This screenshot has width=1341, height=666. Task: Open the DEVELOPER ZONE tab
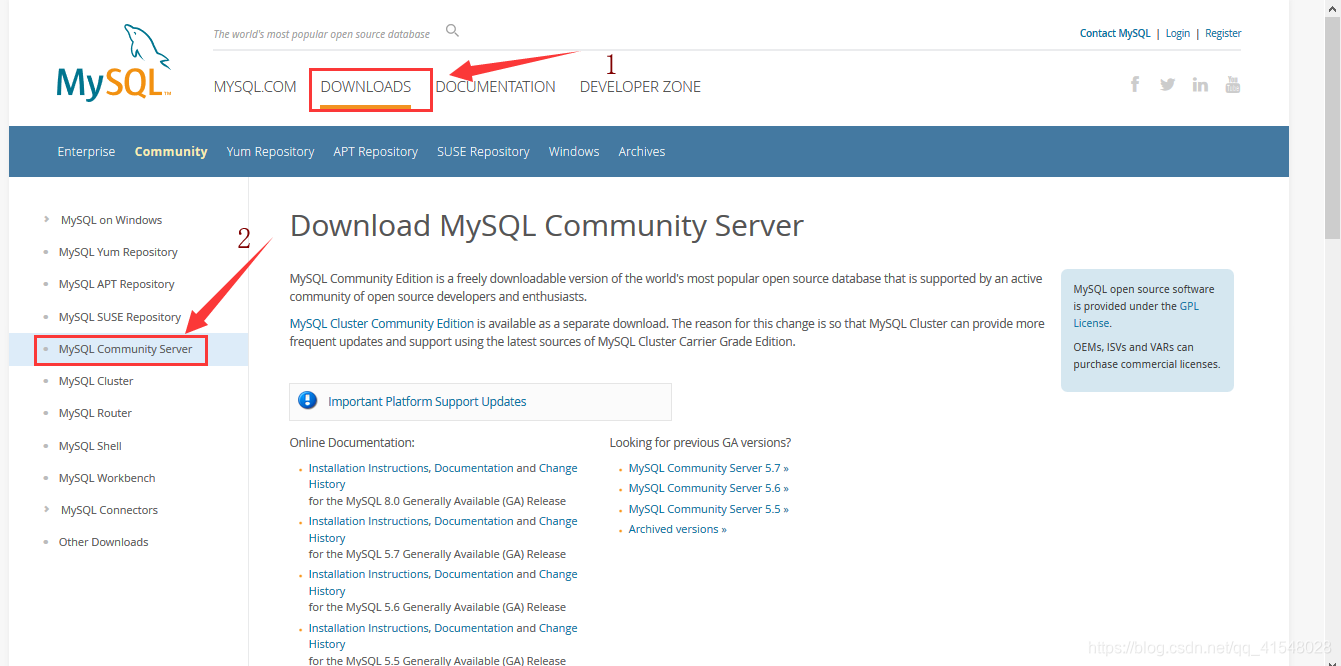[640, 87]
